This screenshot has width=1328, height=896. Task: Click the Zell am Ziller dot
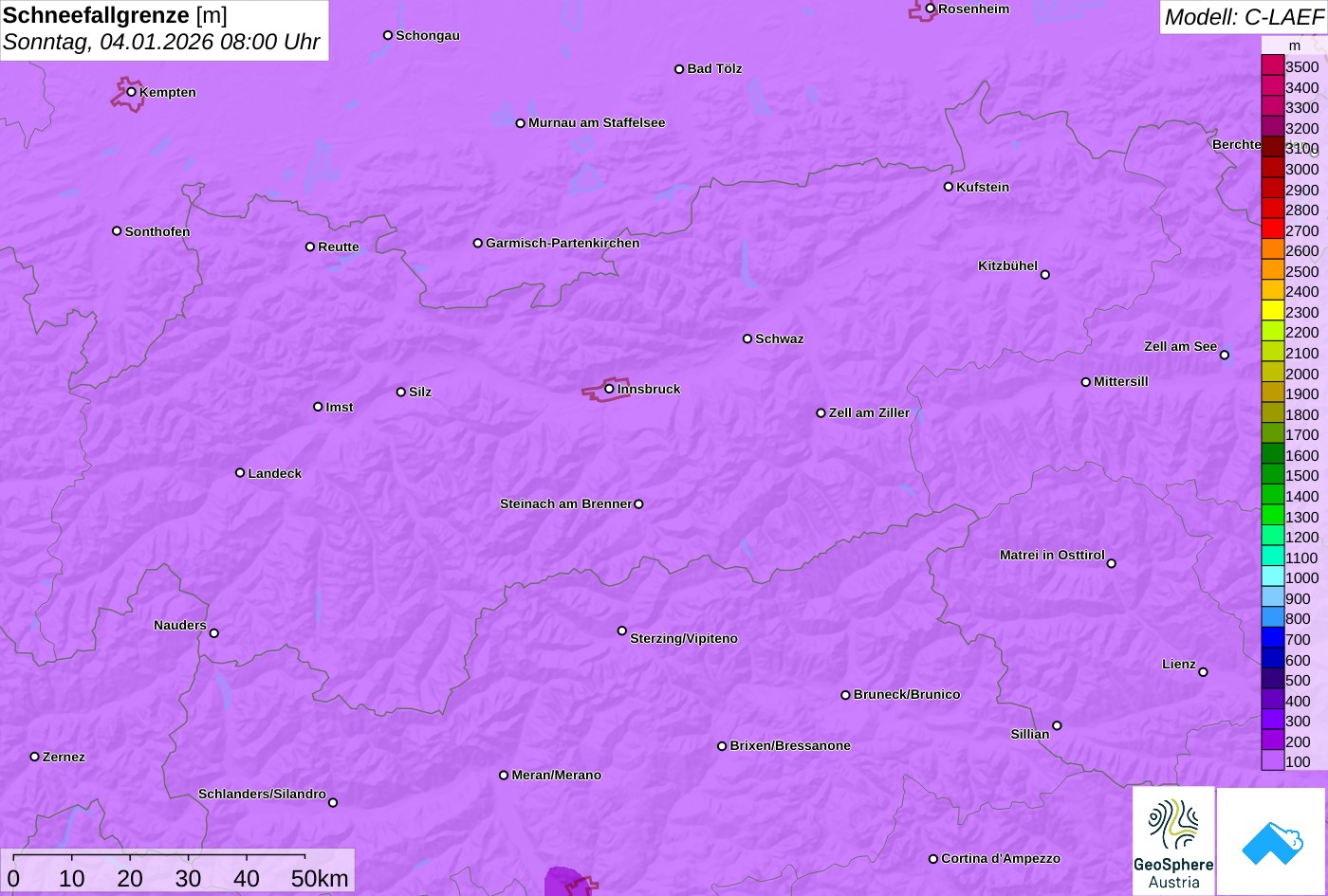coord(821,413)
